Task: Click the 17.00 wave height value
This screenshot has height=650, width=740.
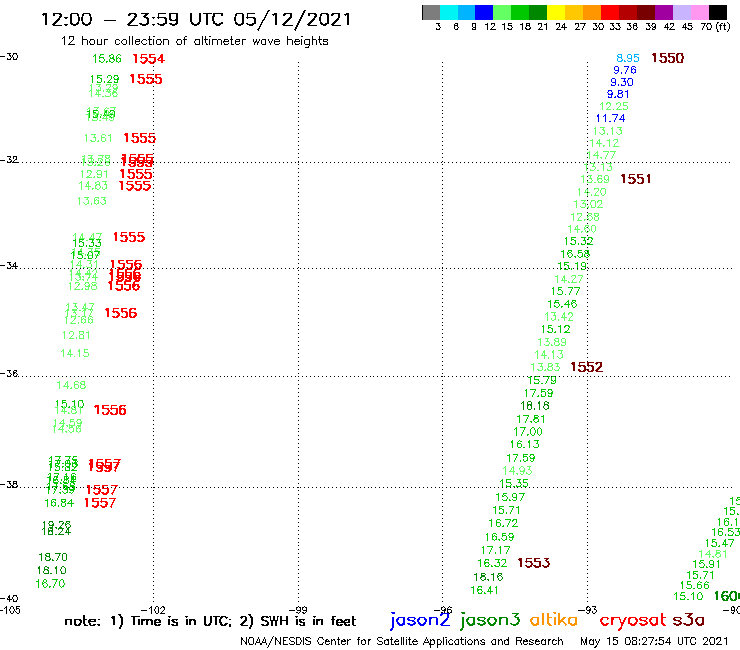Action: pyautogui.click(x=528, y=432)
